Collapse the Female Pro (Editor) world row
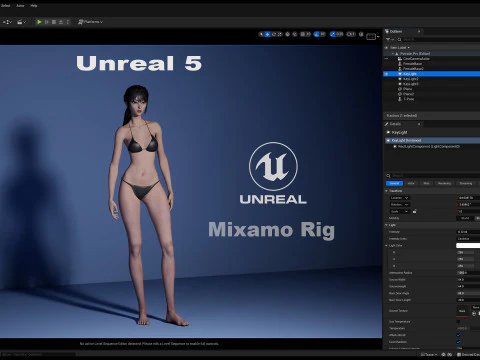This screenshot has width=480, height=360. (393, 53)
